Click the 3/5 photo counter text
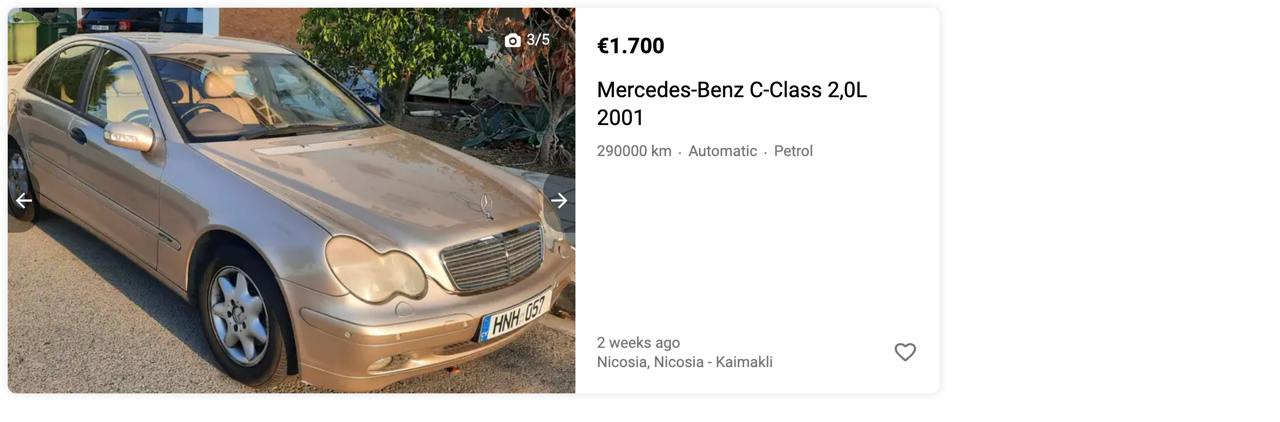Screen dimensions: 1280x422 pos(538,40)
